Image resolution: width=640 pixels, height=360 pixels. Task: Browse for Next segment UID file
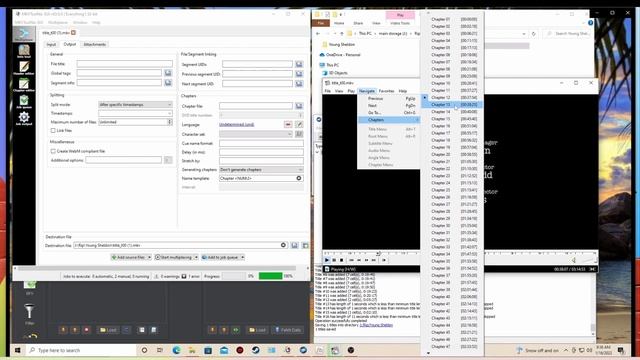pyautogui.click(x=299, y=84)
